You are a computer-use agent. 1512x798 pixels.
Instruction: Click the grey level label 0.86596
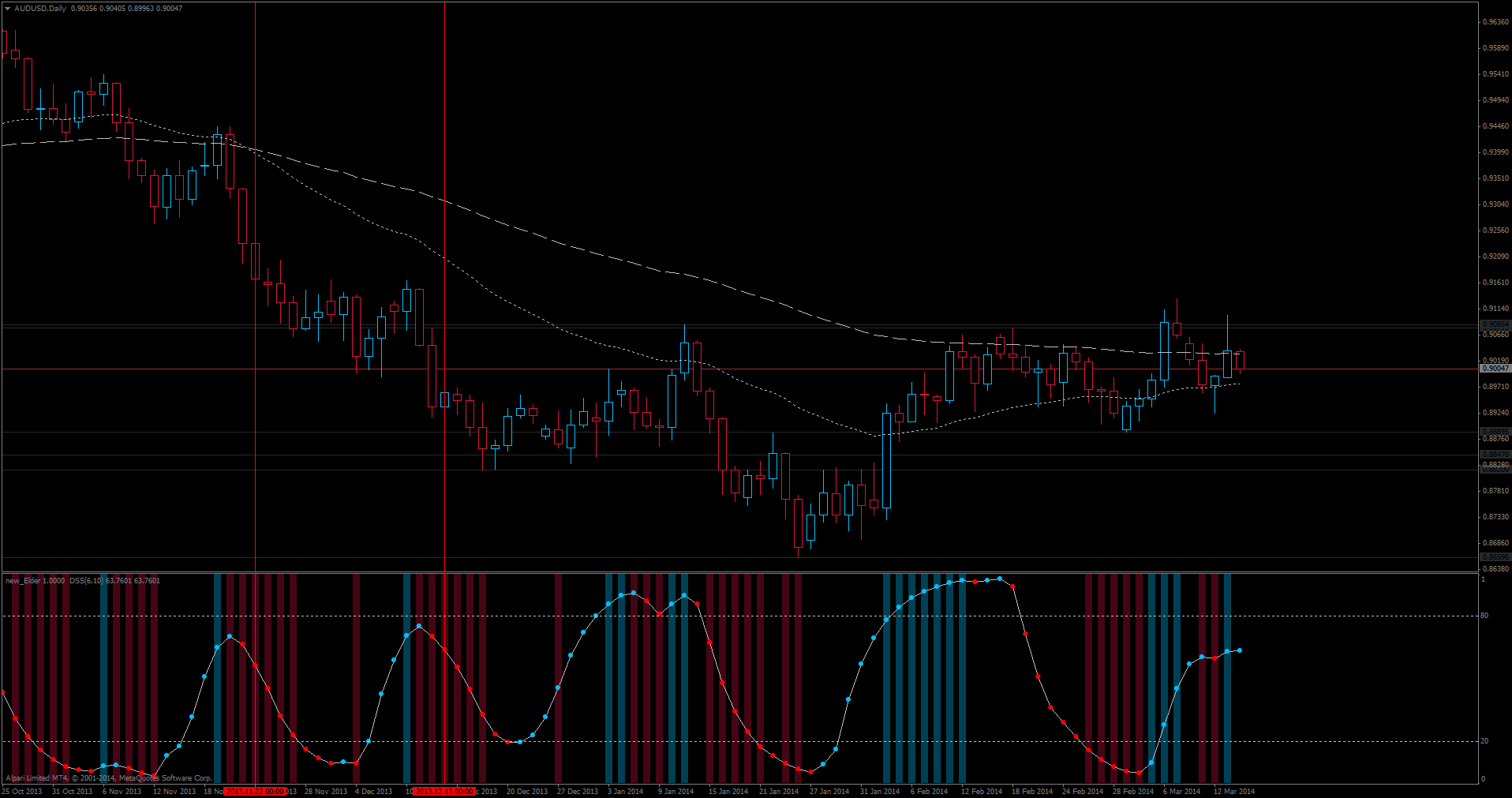[x=1495, y=557]
